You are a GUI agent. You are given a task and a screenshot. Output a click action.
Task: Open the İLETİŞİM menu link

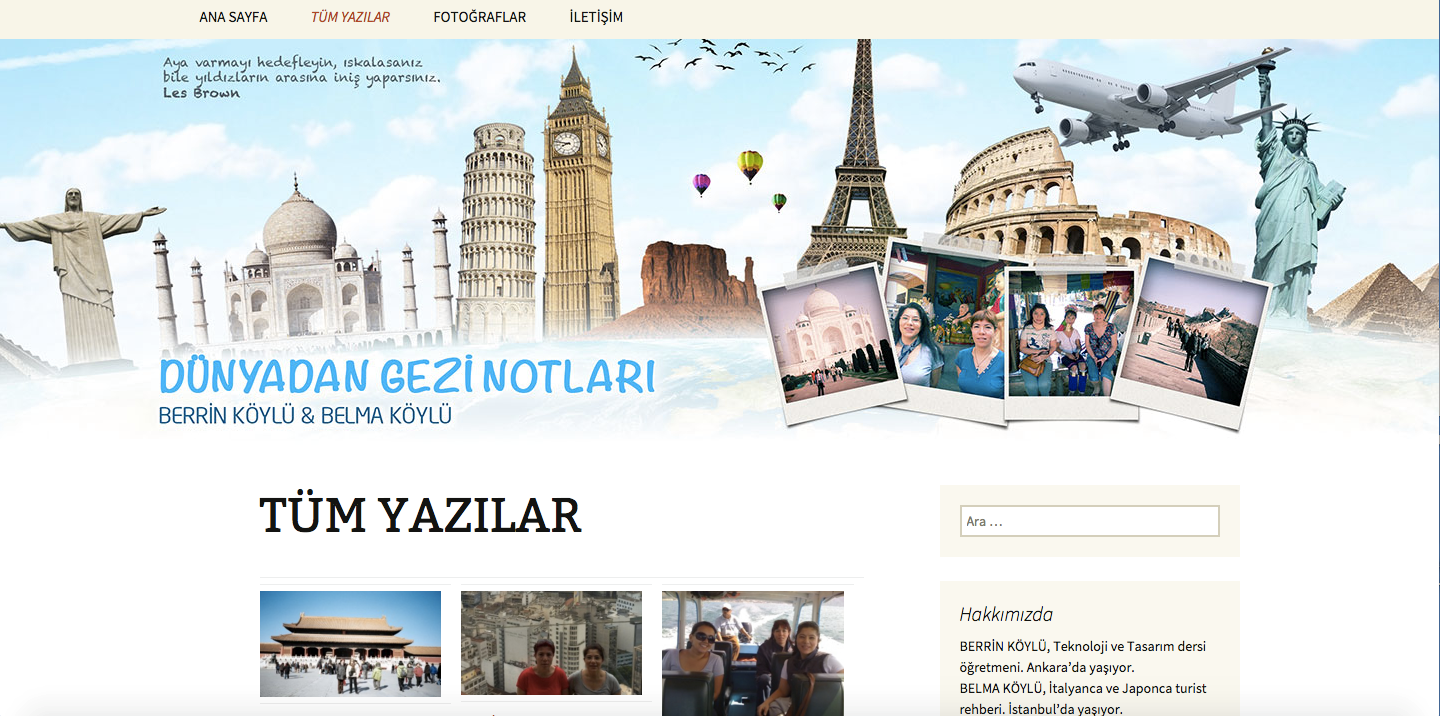coord(596,17)
